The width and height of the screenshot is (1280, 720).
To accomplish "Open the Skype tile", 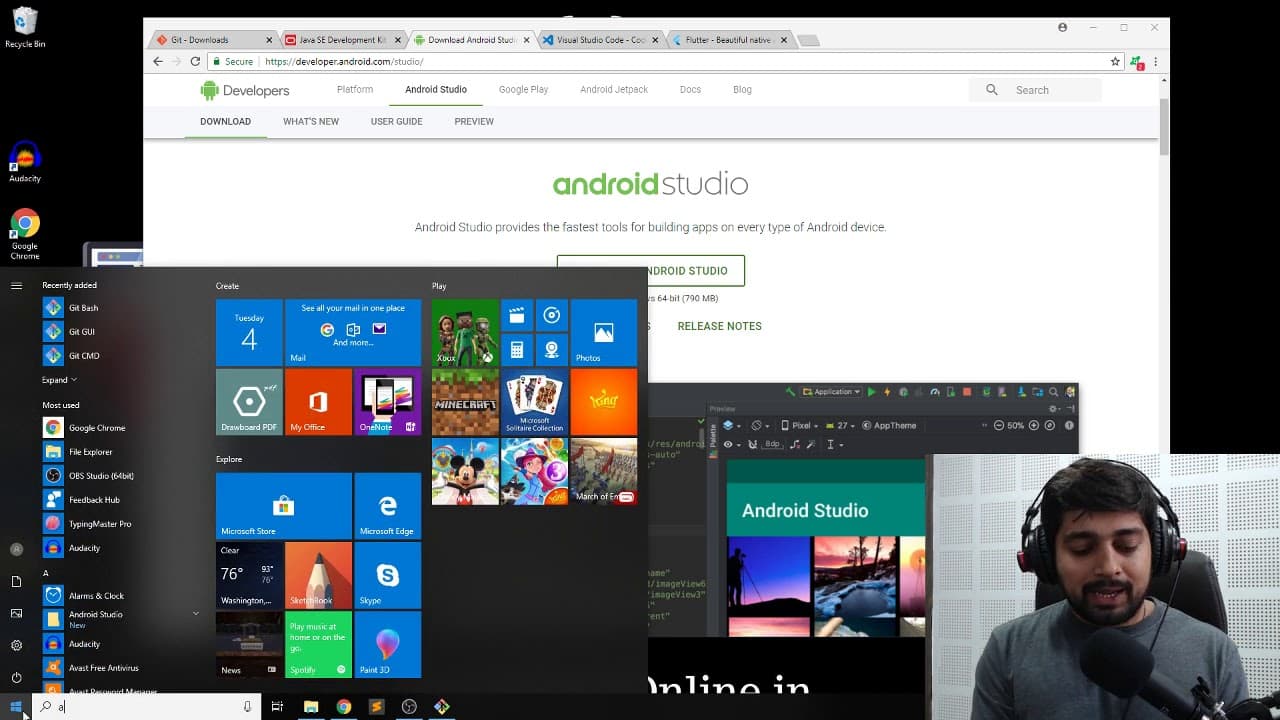I will (x=388, y=575).
